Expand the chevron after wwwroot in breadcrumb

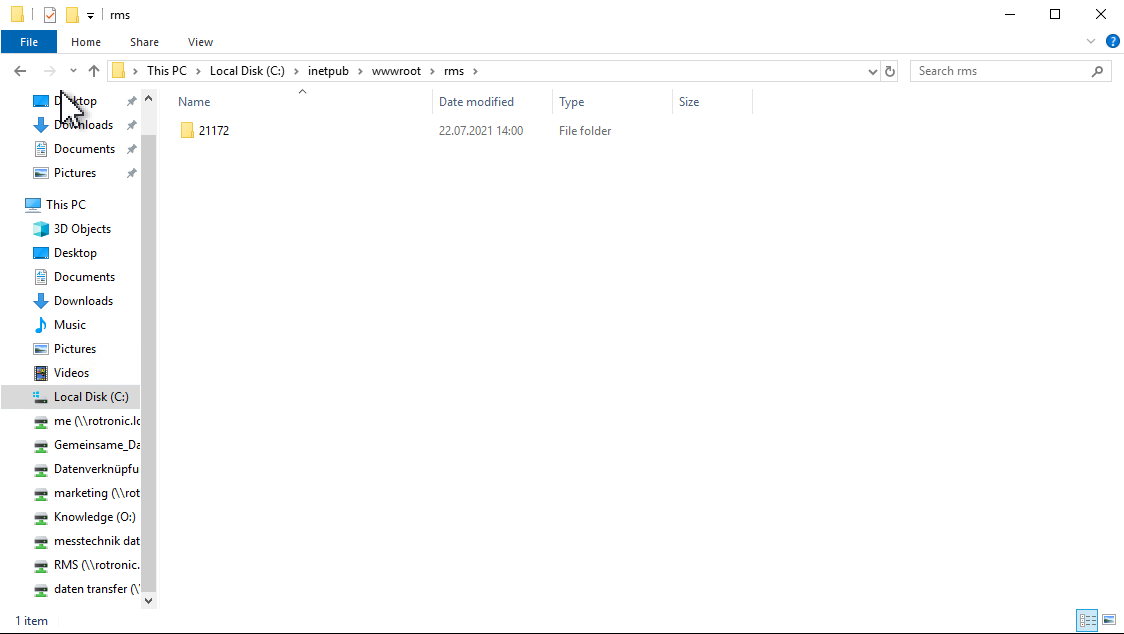point(432,71)
